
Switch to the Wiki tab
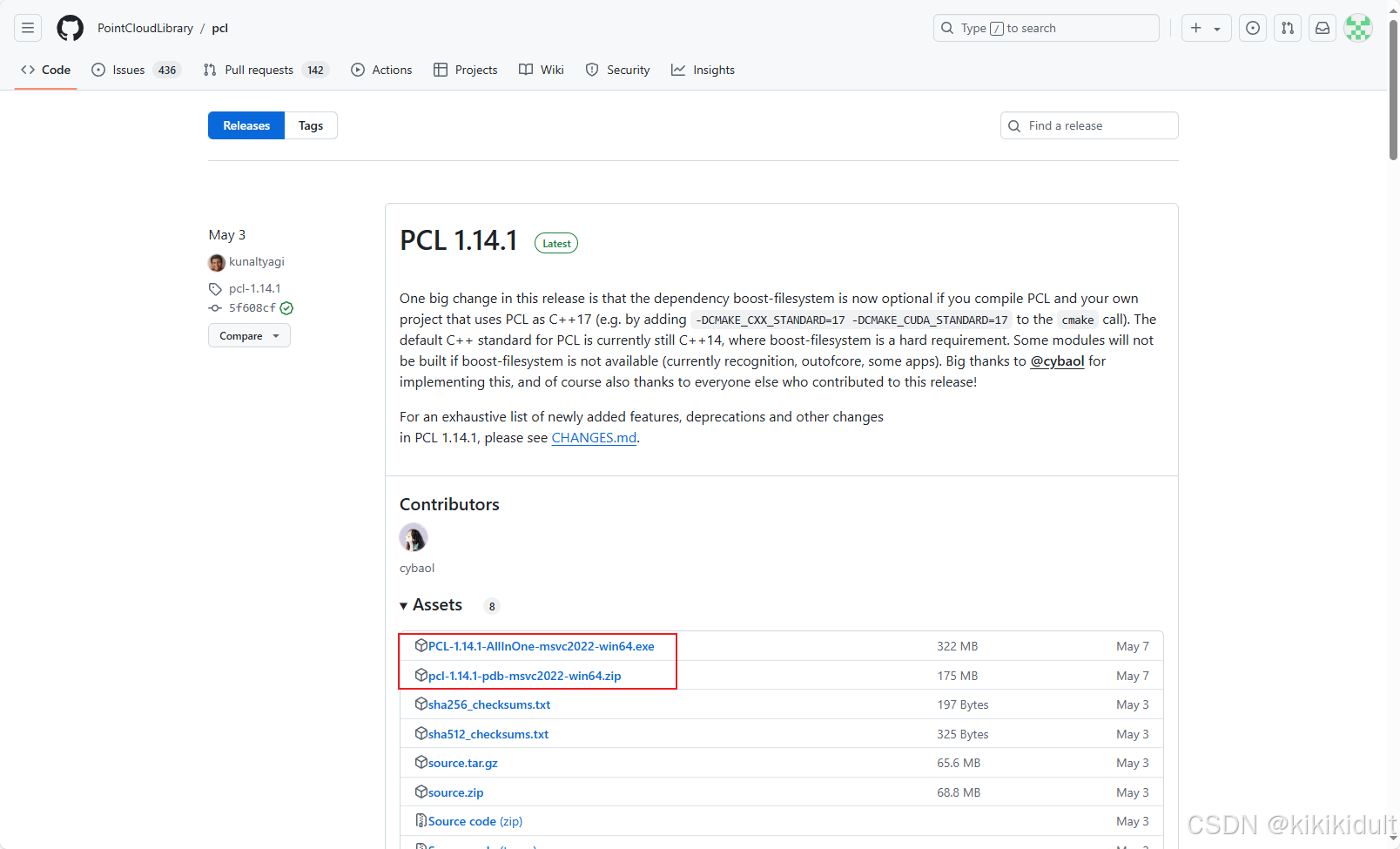(542, 70)
